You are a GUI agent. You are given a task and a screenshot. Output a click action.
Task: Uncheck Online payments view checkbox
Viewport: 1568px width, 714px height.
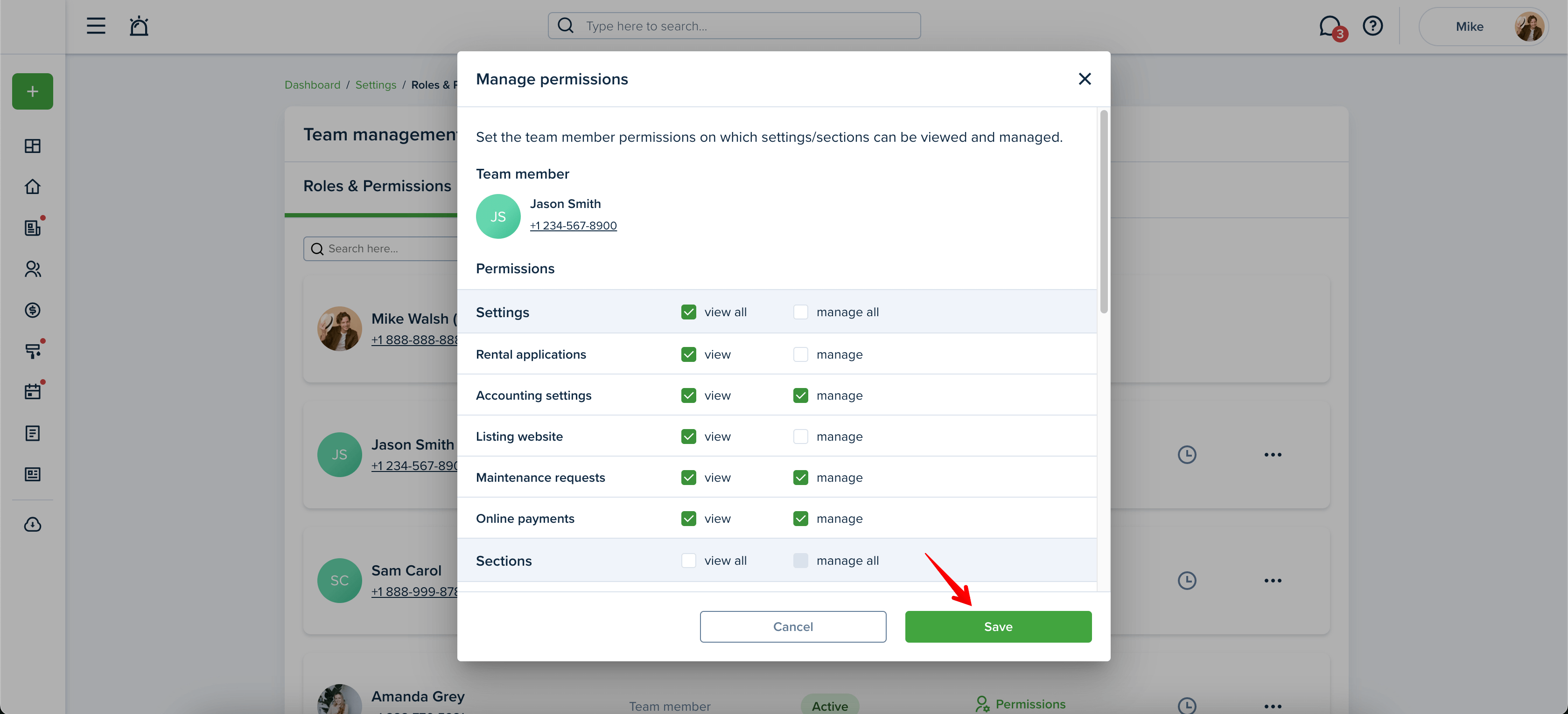click(x=688, y=519)
